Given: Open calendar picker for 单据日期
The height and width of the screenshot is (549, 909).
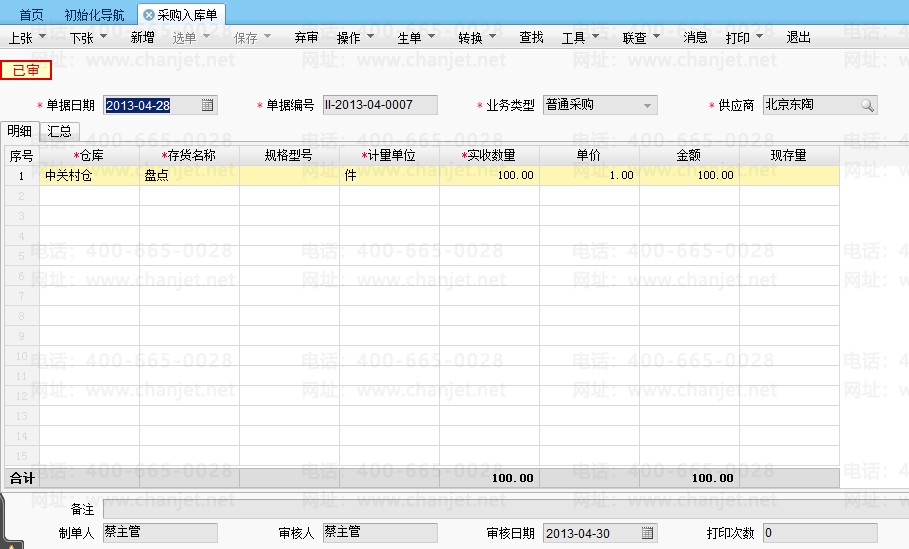Looking at the screenshot, I should [x=207, y=105].
